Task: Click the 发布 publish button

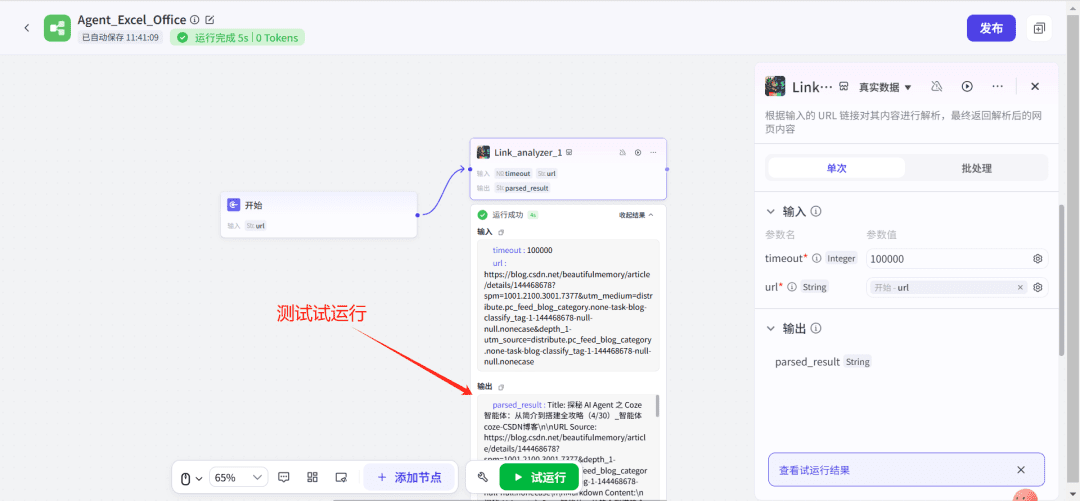Action: (x=990, y=28)
